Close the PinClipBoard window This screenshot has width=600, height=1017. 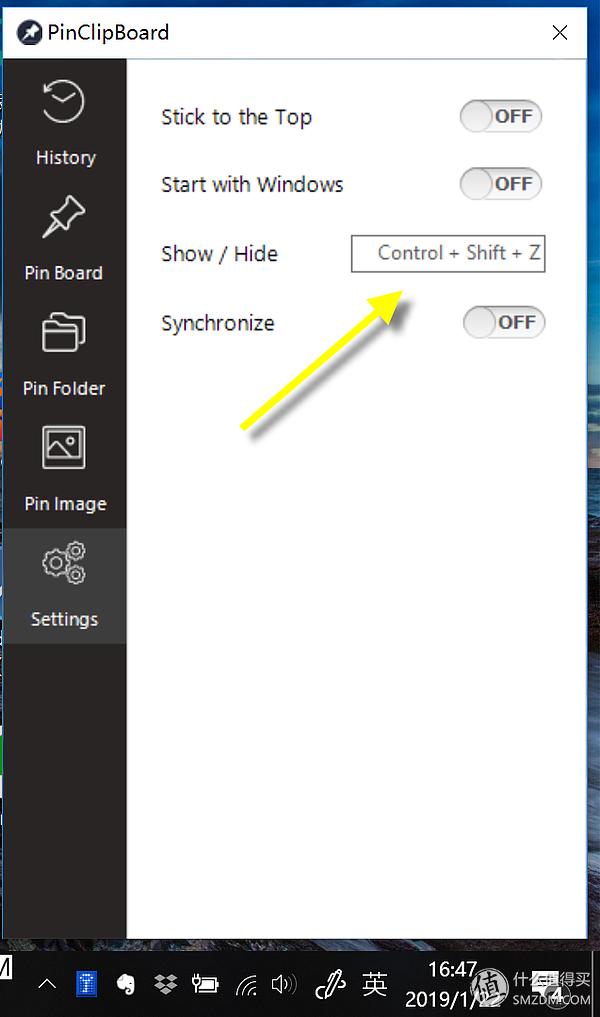pyautogui.click(x=560, y=33)
